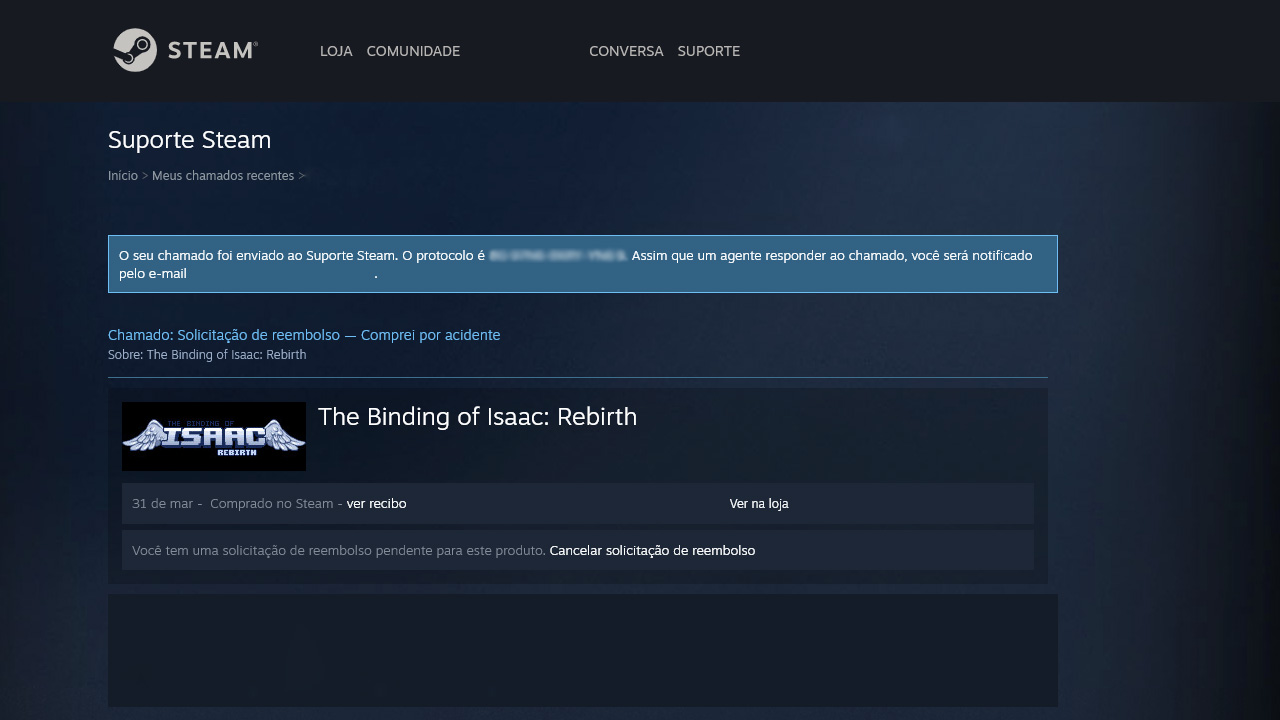Screen dimensions: 1280x720
Task: Go to CONVERSA in top navigation
Action: [626, 51]
